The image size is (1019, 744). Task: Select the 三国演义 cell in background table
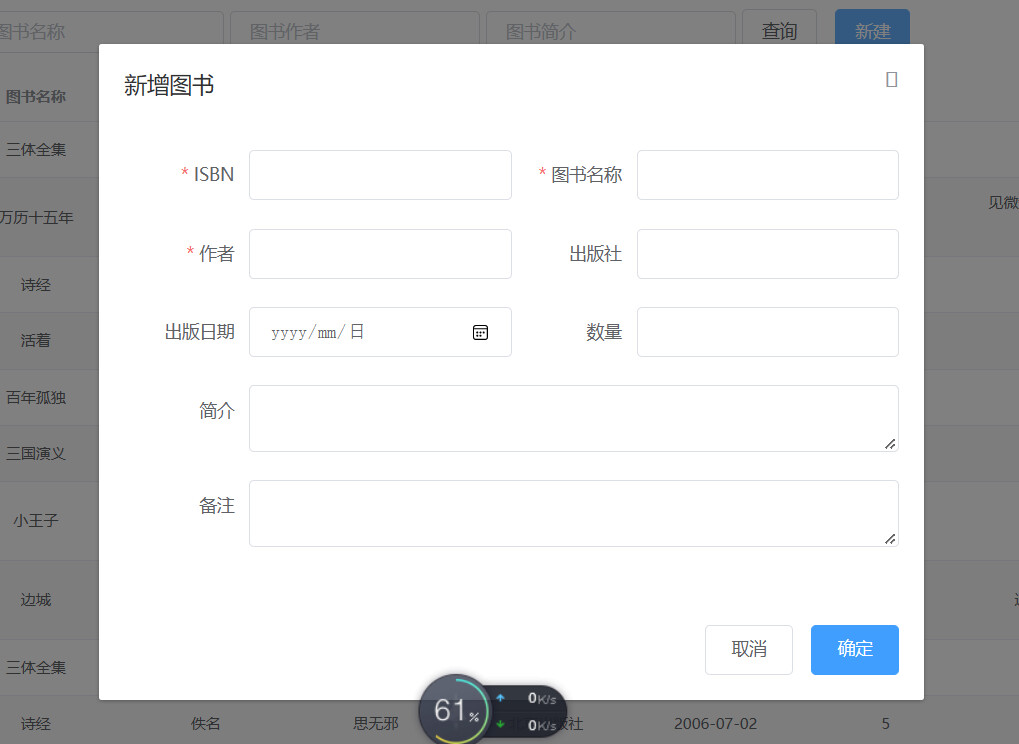coord(36,454)
